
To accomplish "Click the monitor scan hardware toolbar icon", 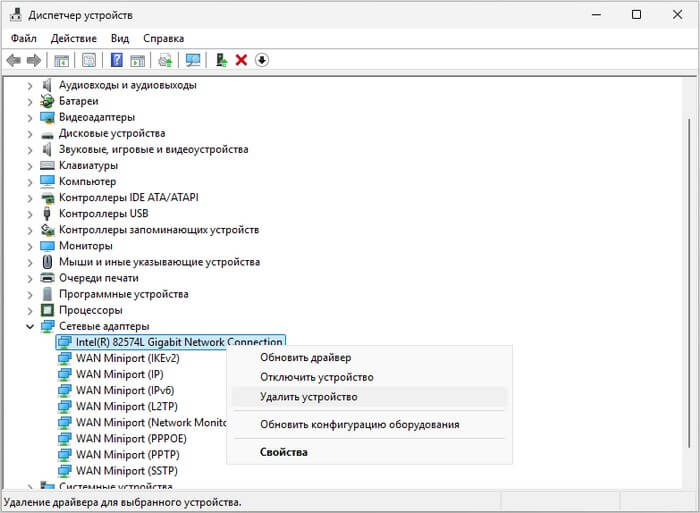I will click(x=193, y=60).
